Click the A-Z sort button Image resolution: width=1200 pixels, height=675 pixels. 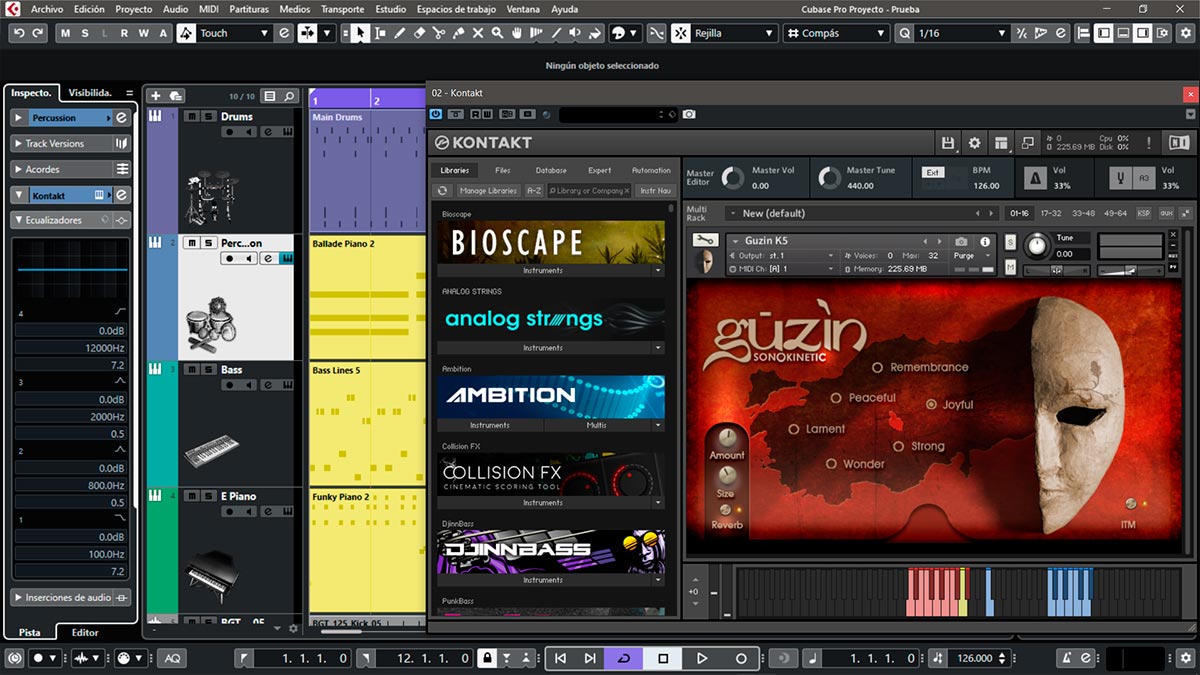click(534, 190)
